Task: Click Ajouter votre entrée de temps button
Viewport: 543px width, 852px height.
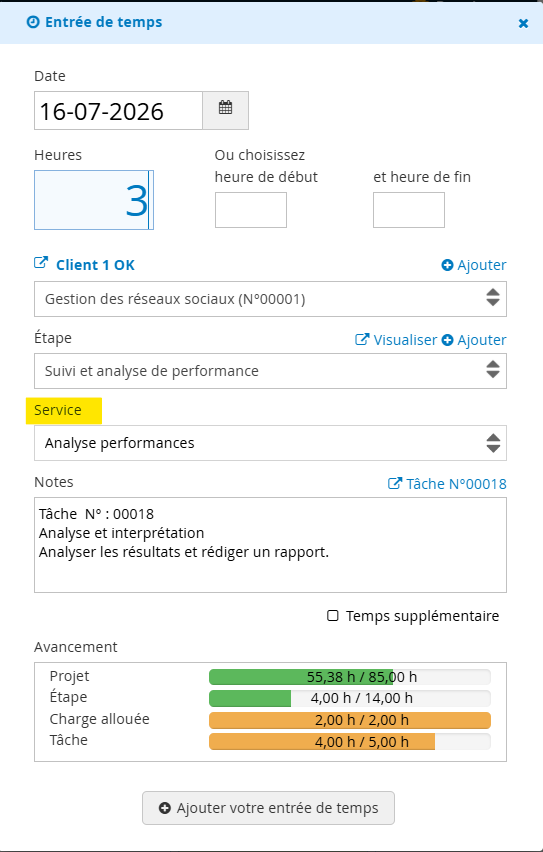Action: point(269,808)
